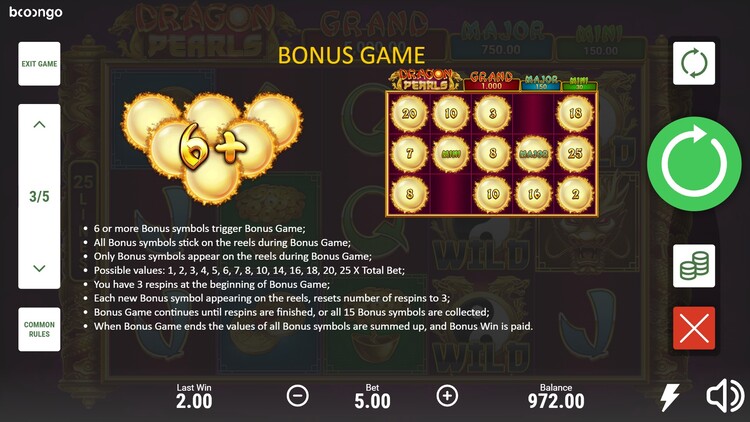Click the 6+ golden pearls image
The image size is (750, 422).
213,148
